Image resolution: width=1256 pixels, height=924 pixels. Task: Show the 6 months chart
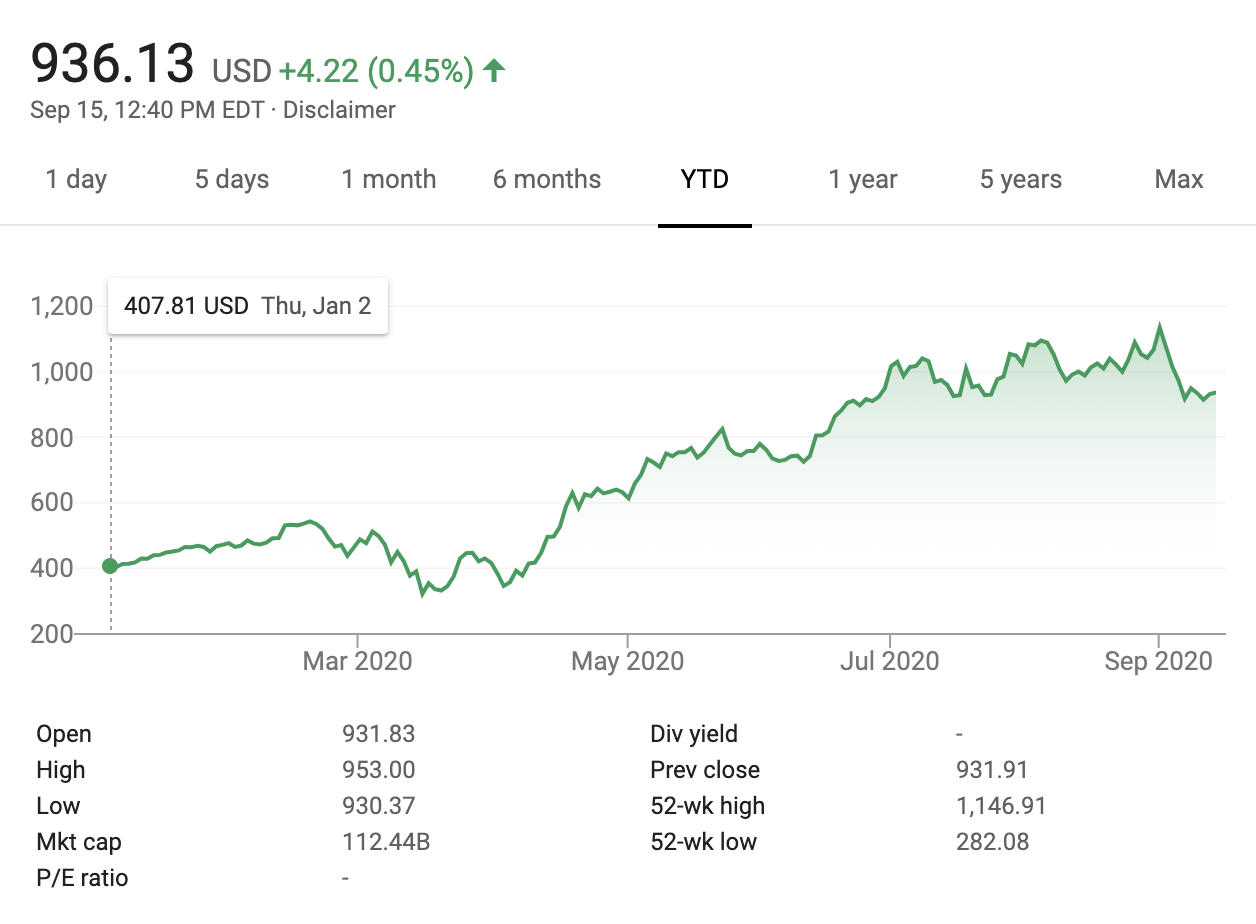tap(547, 180)
